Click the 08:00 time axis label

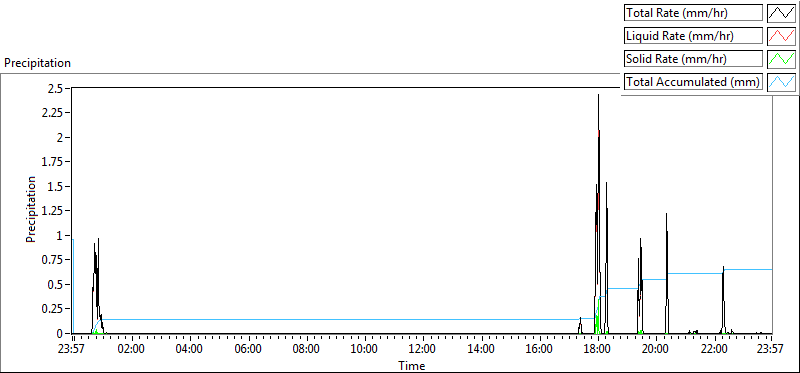(x=307, y=350)
